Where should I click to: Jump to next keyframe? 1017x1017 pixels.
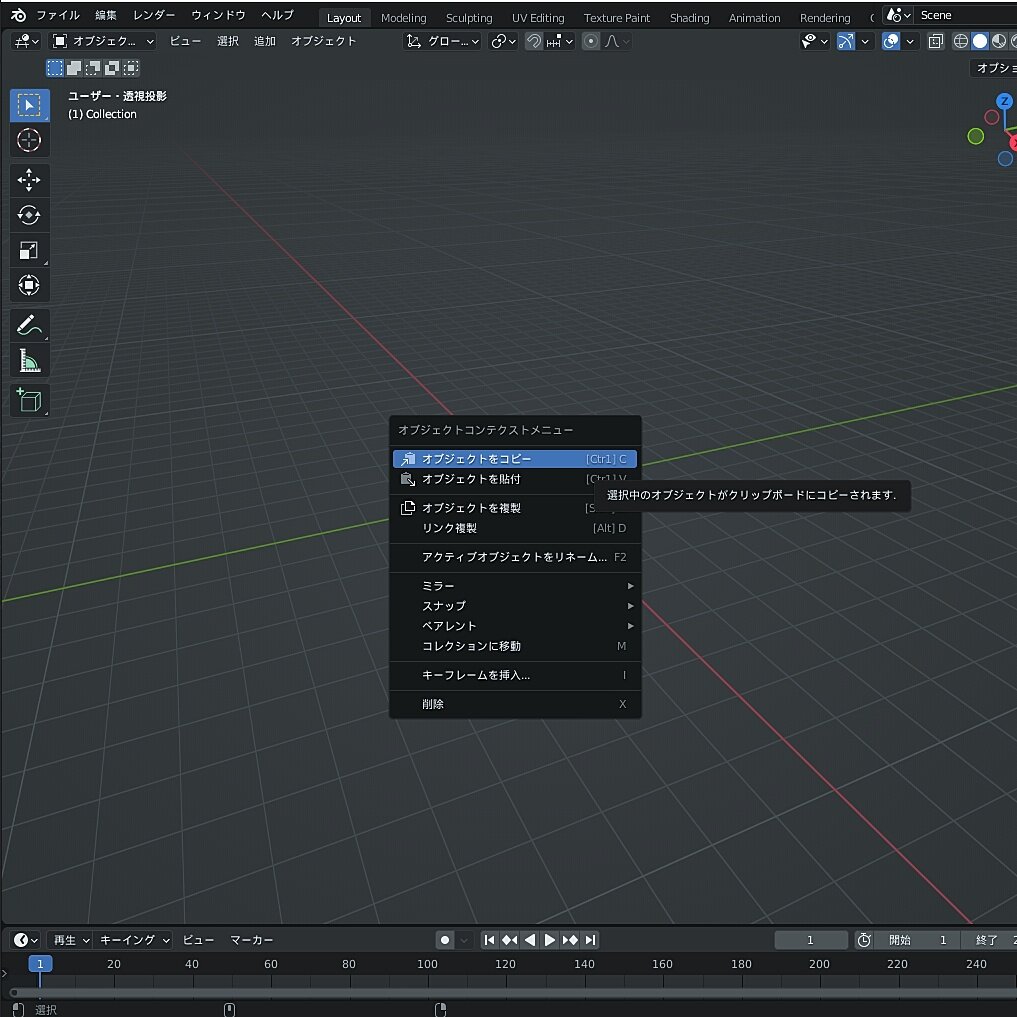click(x=570, y=940)
